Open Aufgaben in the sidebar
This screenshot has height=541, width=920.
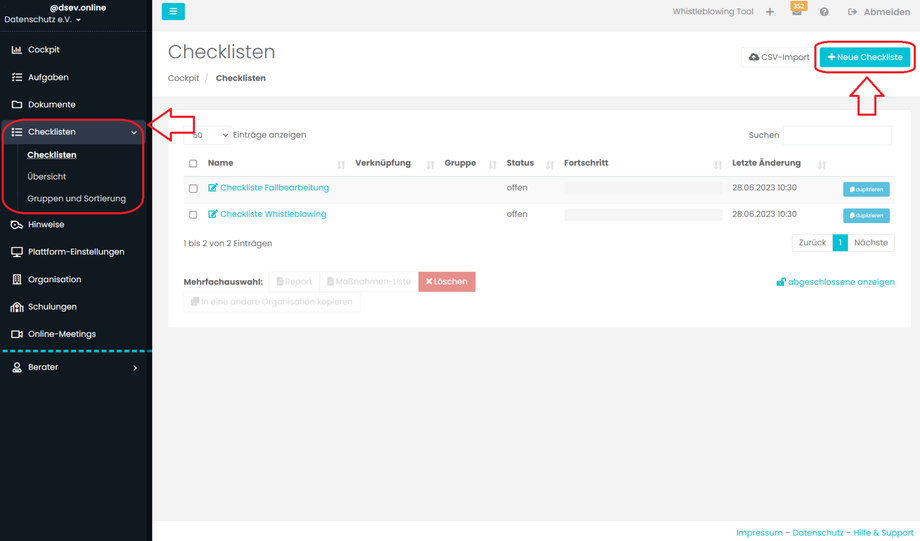tap(48, 77)
